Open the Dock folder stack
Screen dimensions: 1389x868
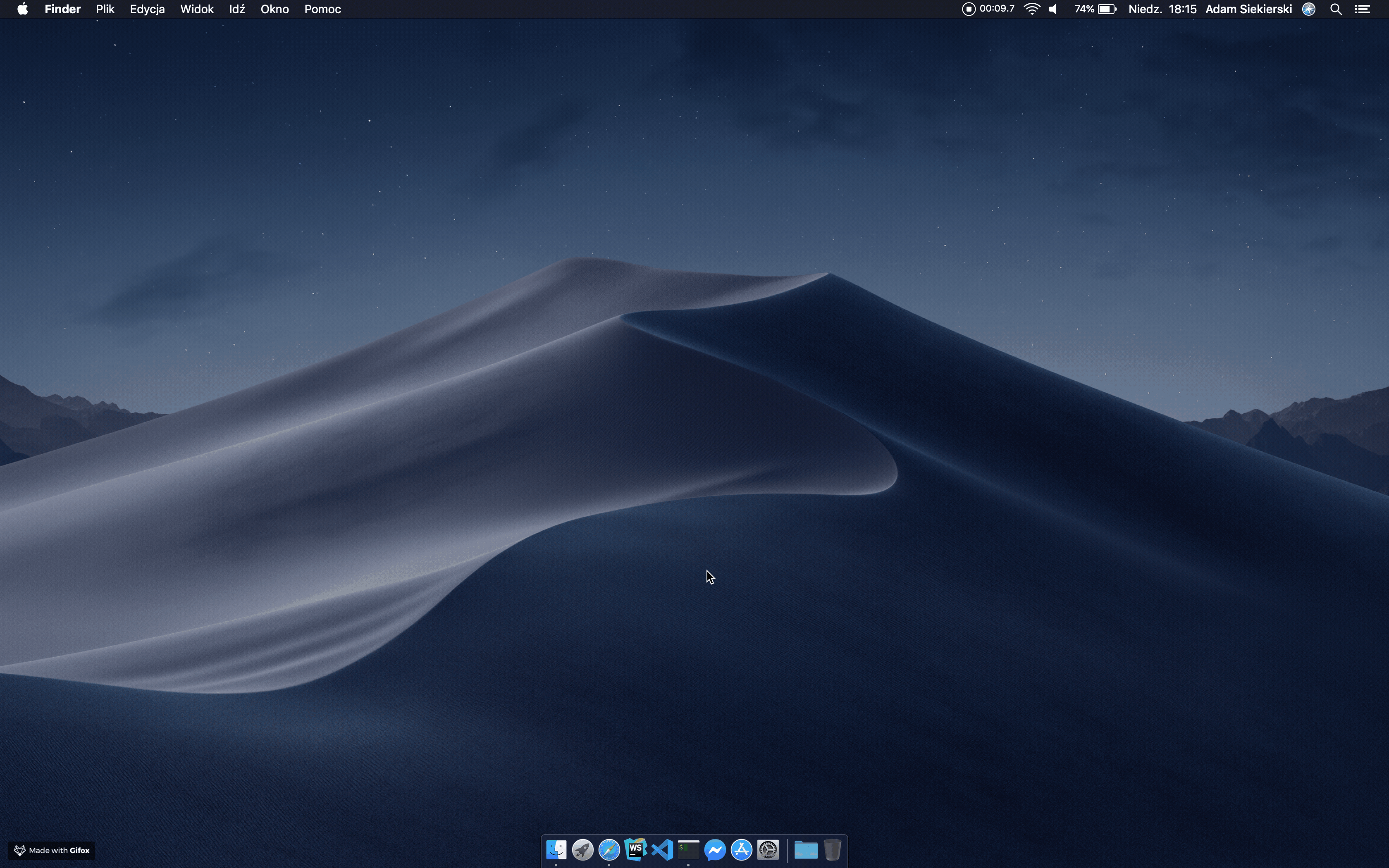pos(806,850)
